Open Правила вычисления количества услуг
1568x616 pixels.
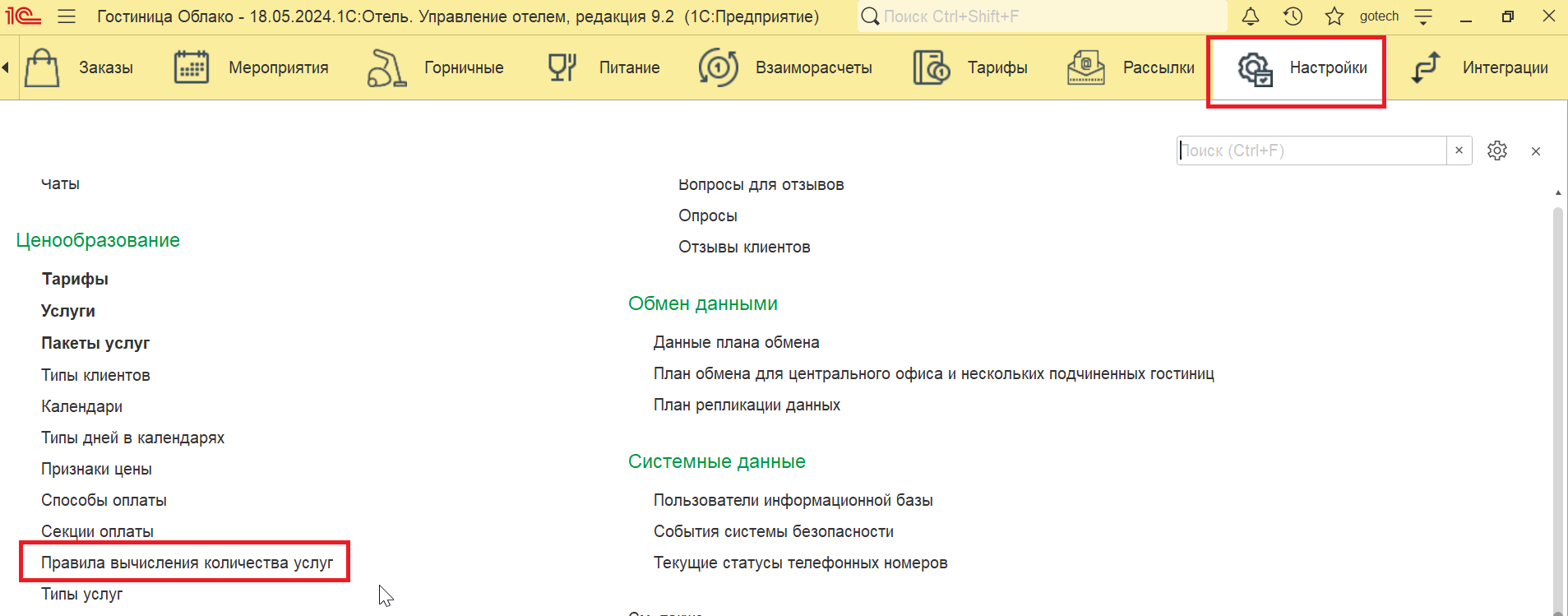point(187,563)
